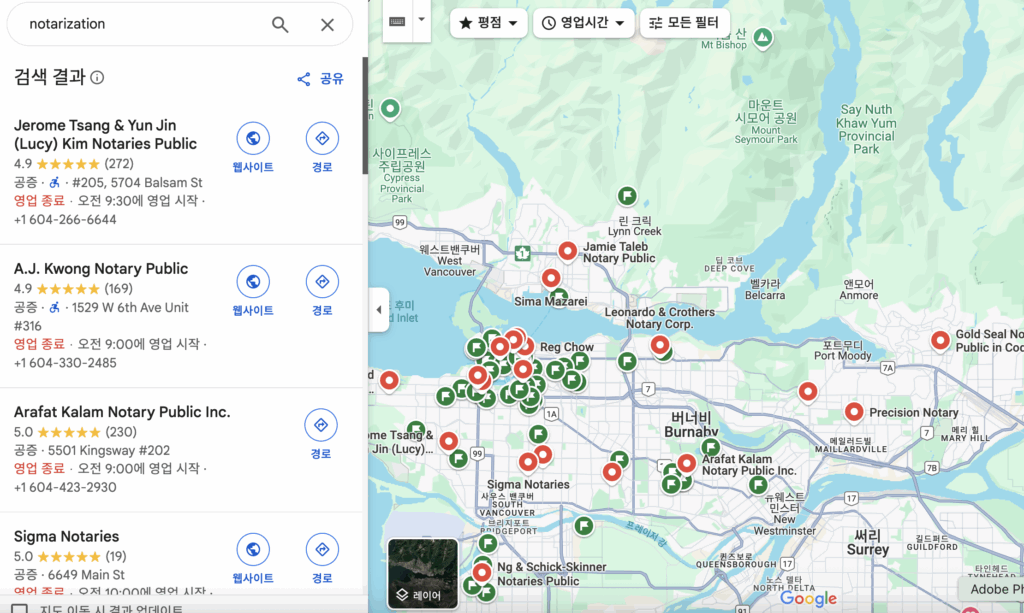Click the search magnifier icon
1024x613 pixels.
coord(280,25)
